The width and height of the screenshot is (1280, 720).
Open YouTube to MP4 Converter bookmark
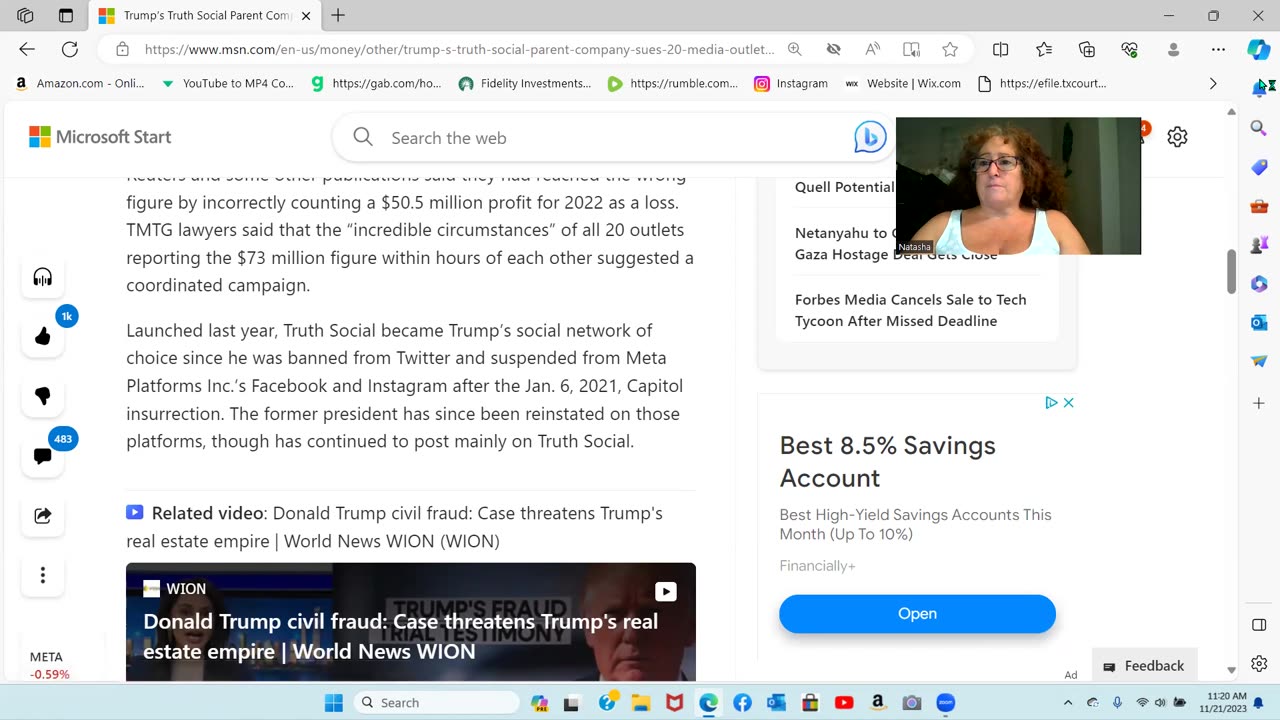coord(228,84)
